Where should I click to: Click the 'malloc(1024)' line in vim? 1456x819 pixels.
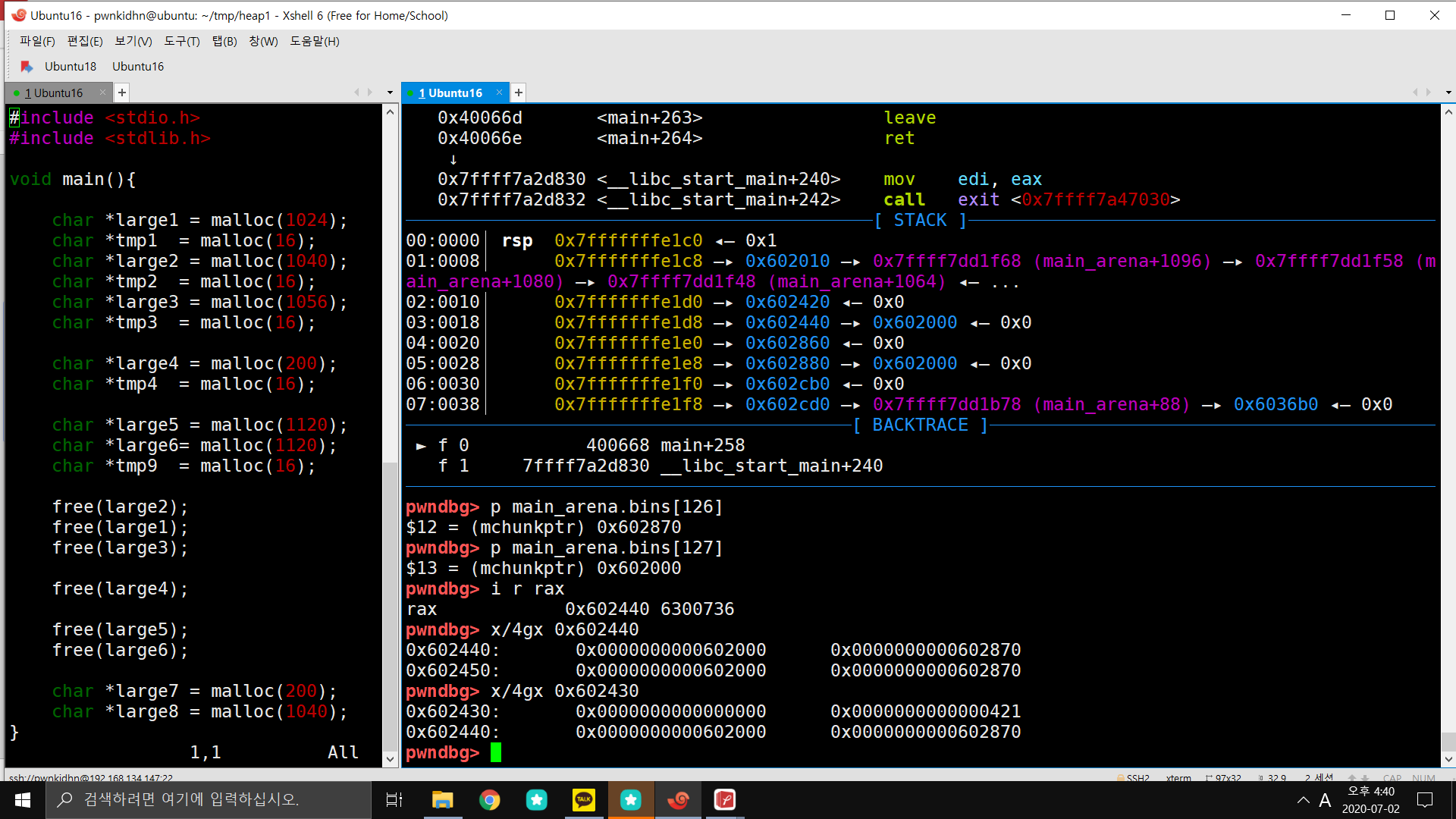pos(199,220)
